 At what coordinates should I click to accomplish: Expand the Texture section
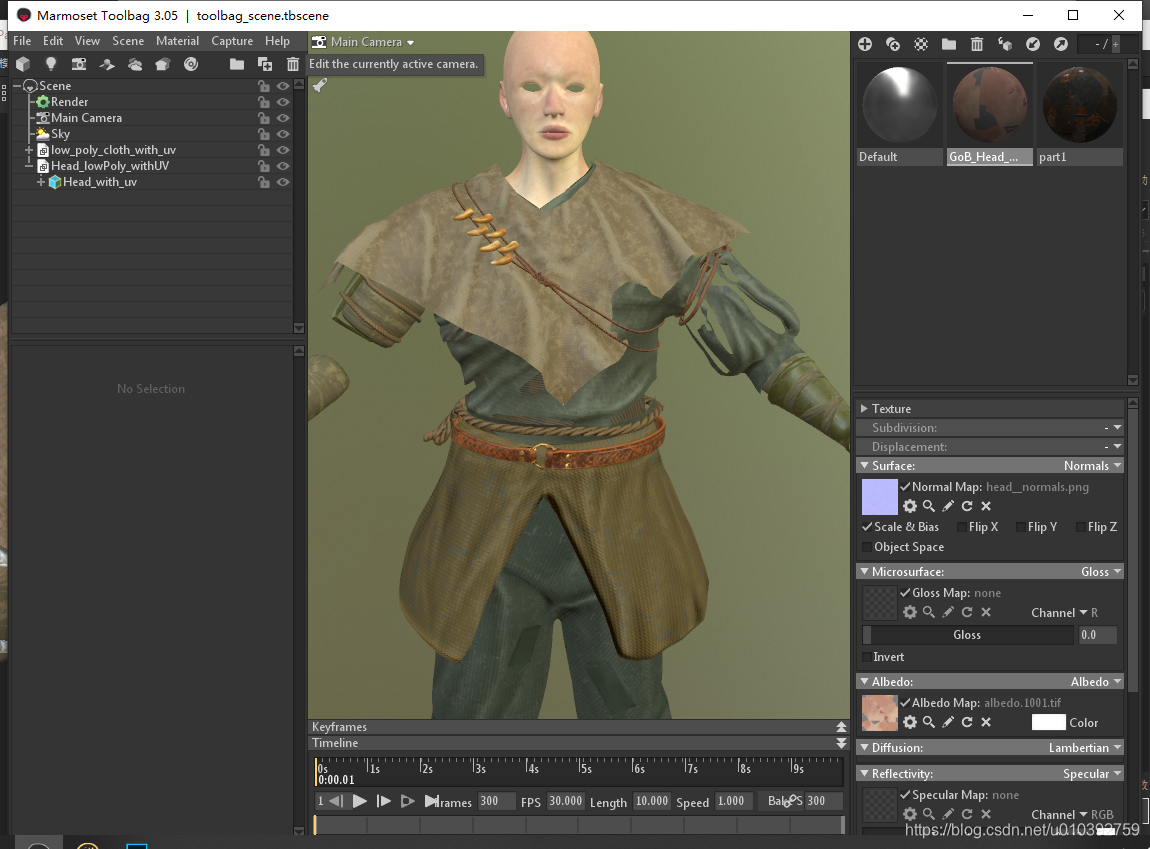[865, 408]
